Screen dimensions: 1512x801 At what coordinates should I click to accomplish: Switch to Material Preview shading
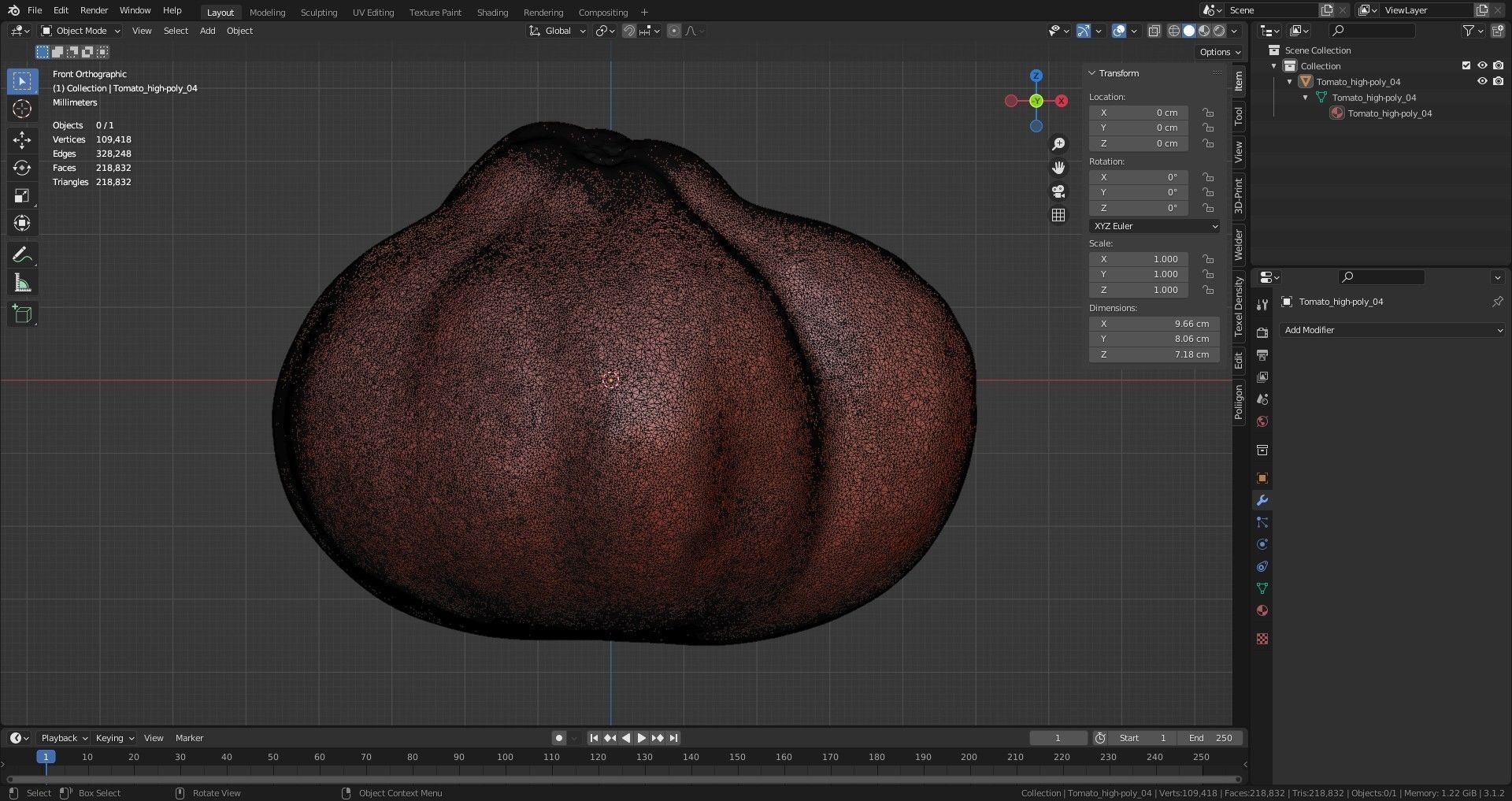point(1204,31)
